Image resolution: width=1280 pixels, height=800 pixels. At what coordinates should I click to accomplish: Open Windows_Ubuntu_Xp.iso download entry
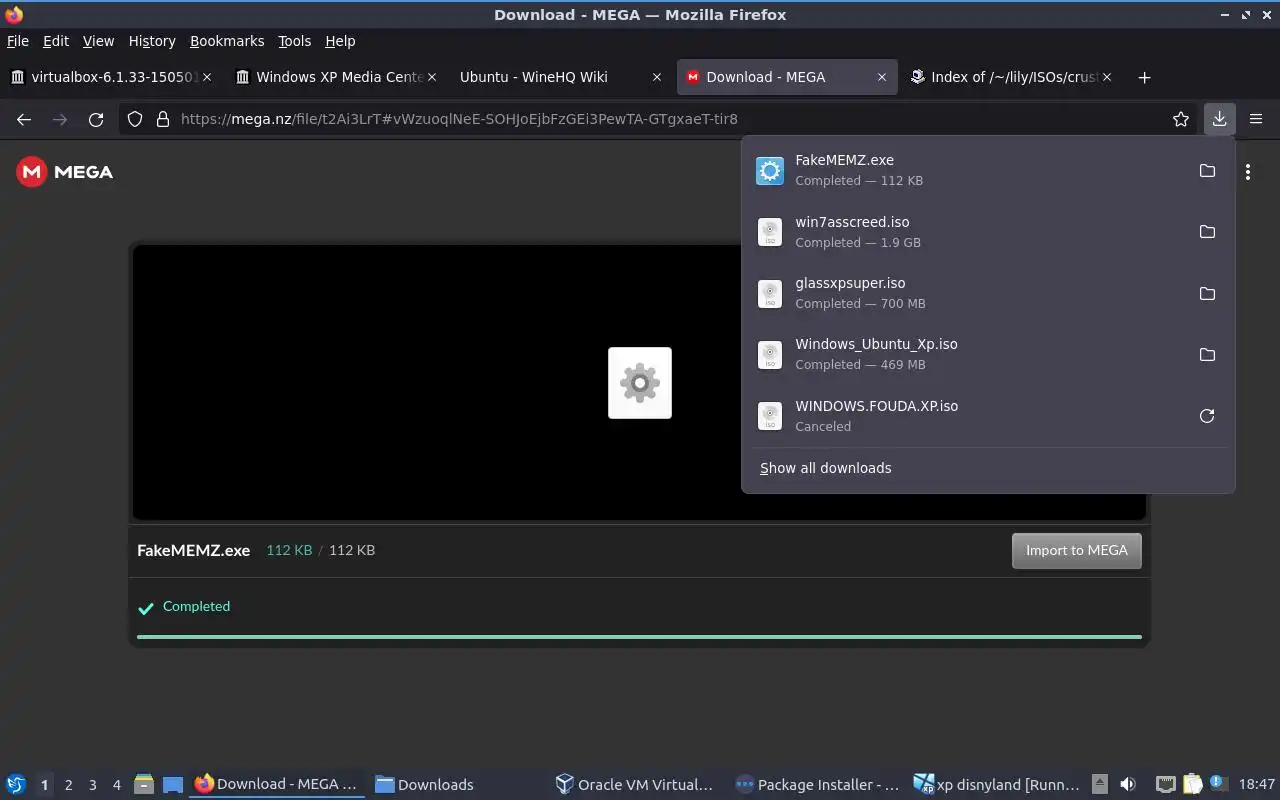click(x=988, y=355)
